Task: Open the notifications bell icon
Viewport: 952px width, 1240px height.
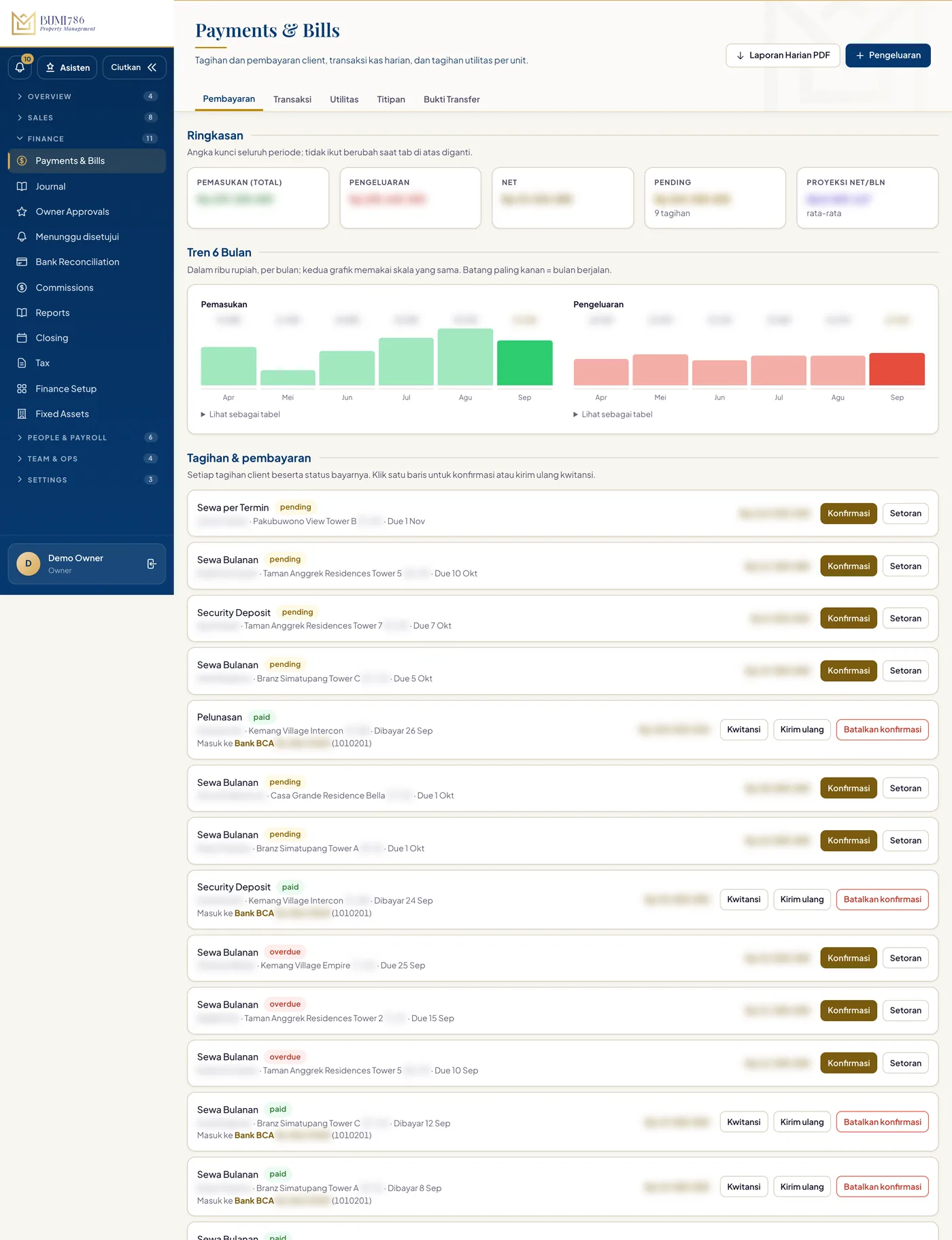Action: (x=20, y=67)
